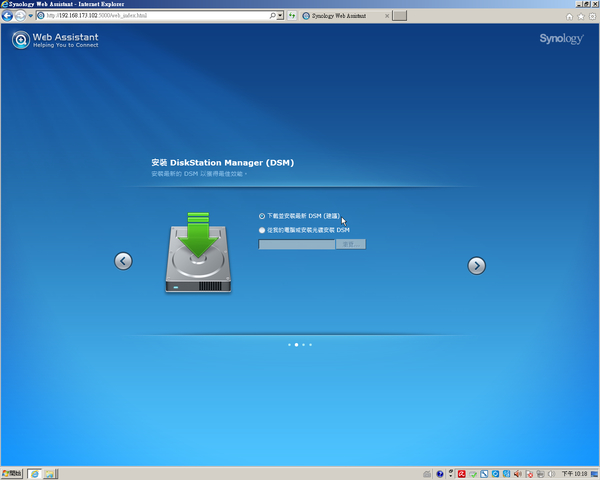Image resolution: width=600 pixels, height=480 pixels.
Task: Click the DSM file path input field
Action: [x=297, y=244]
